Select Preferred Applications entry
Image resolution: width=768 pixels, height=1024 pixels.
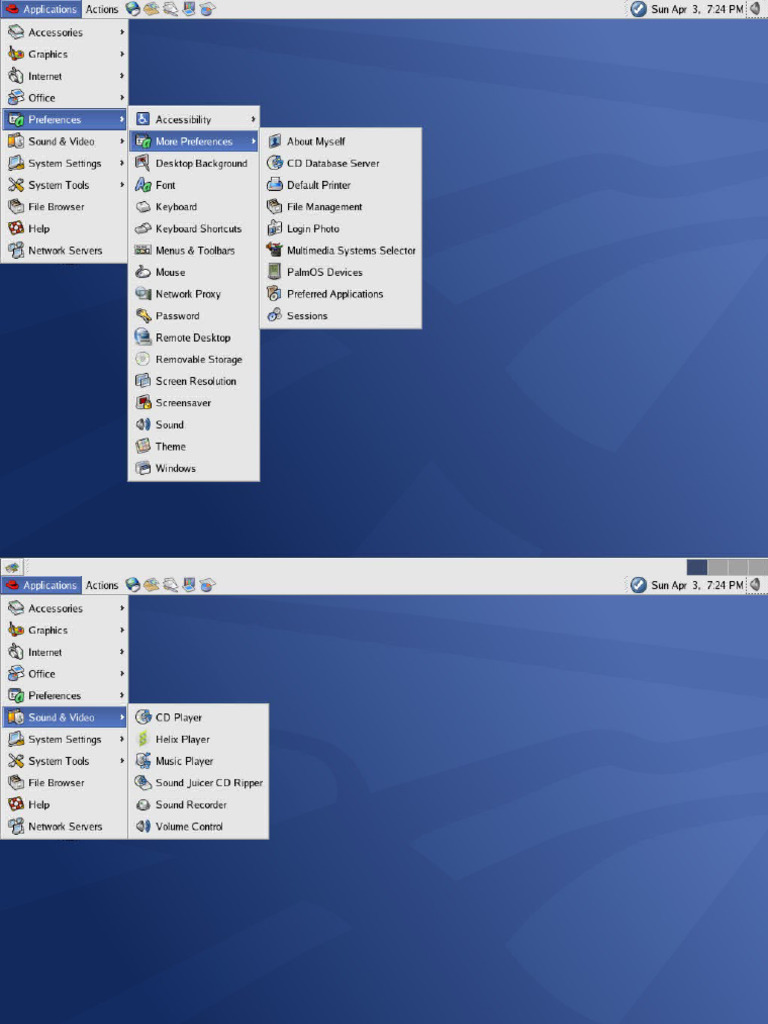340,294
